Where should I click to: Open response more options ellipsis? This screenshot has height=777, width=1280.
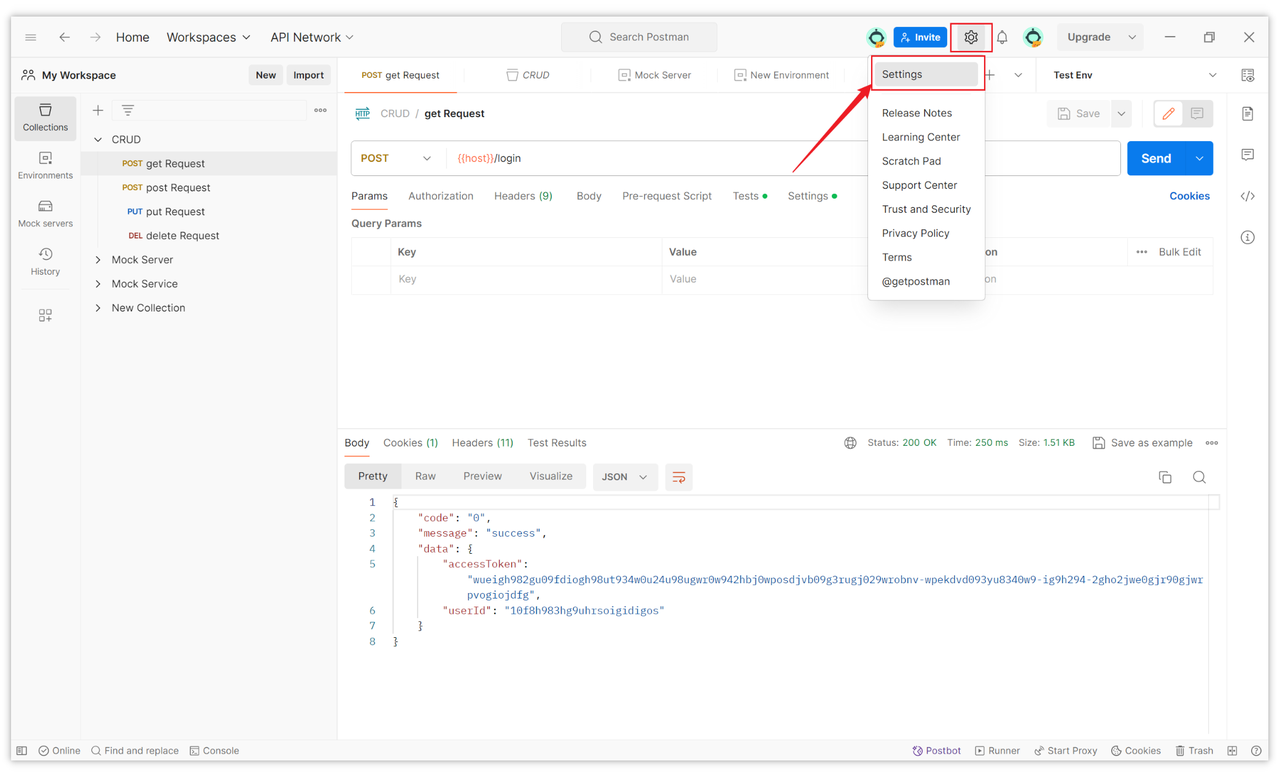tap(1212, 443)
